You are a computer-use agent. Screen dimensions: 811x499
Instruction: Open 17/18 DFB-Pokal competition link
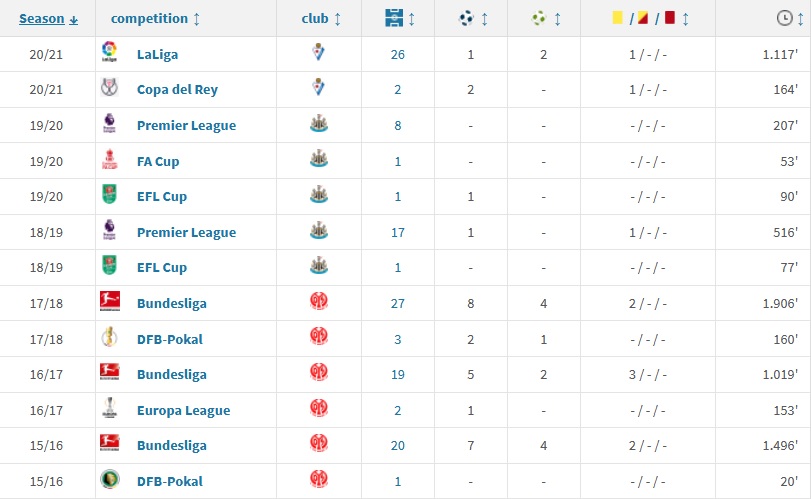coord(170,339)
